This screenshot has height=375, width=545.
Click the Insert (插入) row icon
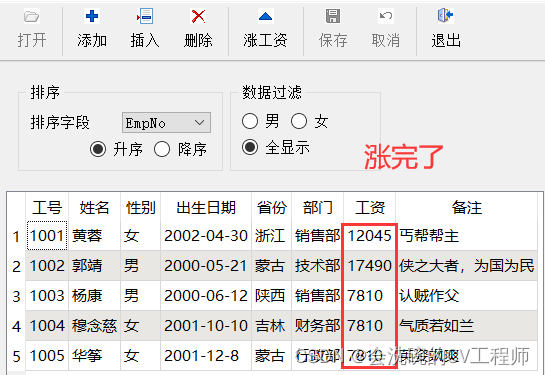pos(145,16)
